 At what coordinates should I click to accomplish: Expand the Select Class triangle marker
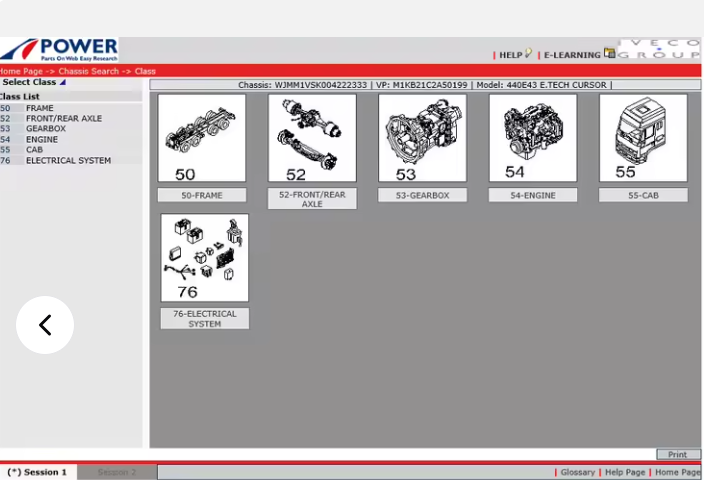point(62,83)
